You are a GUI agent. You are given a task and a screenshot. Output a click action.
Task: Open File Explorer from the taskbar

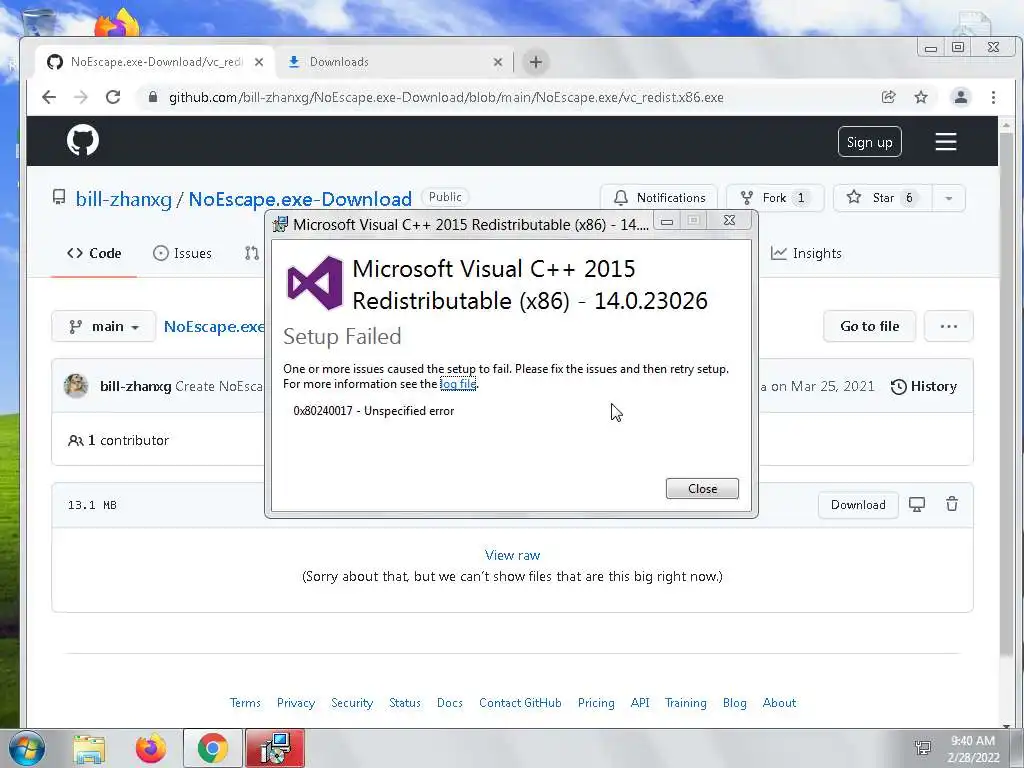pyautogui.click(x=89, y=748)
